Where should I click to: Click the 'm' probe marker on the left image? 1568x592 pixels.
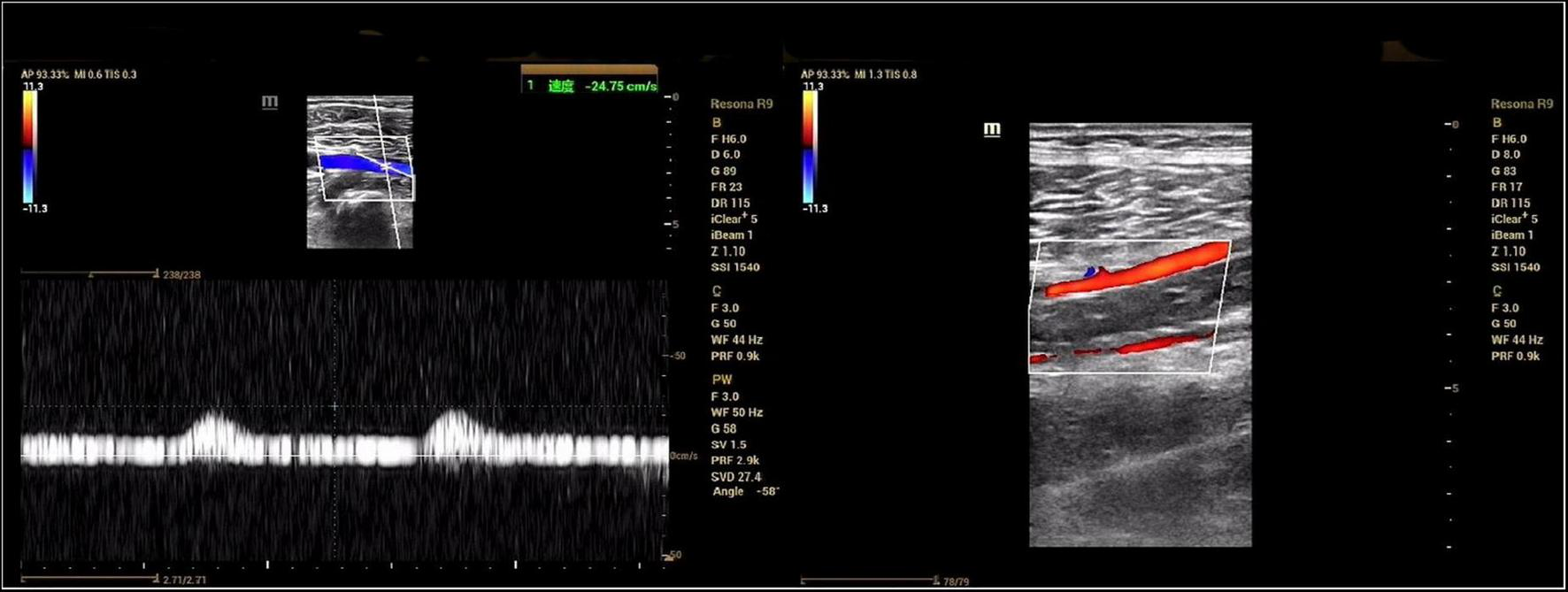pos(270,103)
